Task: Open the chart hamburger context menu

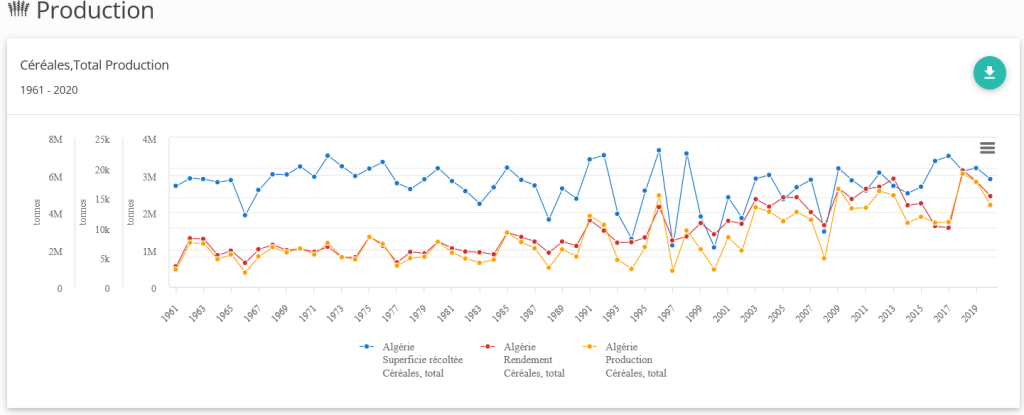Action: 987,148
